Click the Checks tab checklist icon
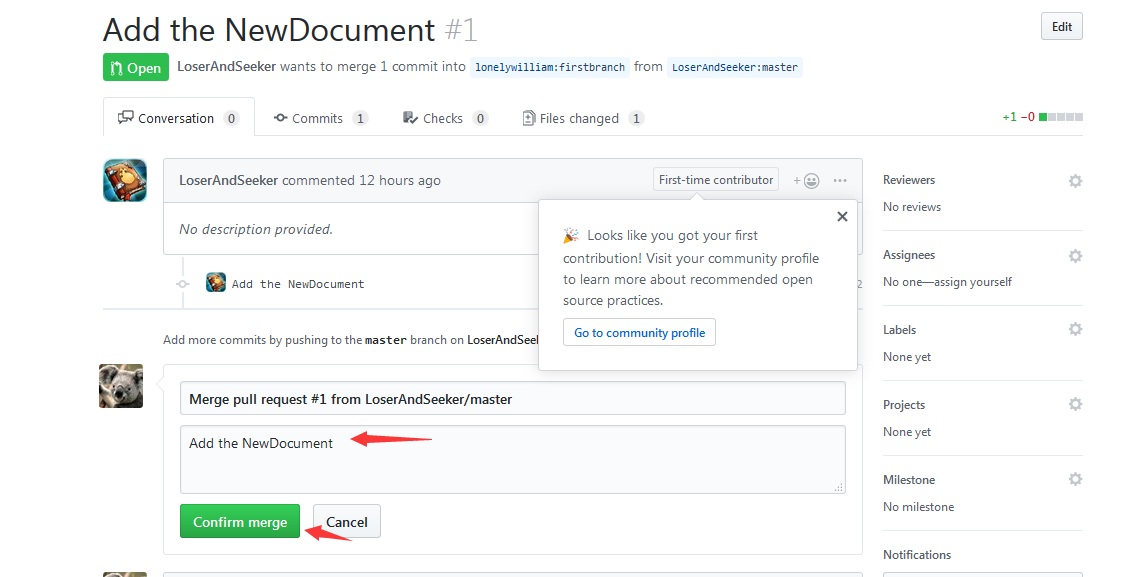Viewport: 1141px width, 577px height. tap(410, 117)
